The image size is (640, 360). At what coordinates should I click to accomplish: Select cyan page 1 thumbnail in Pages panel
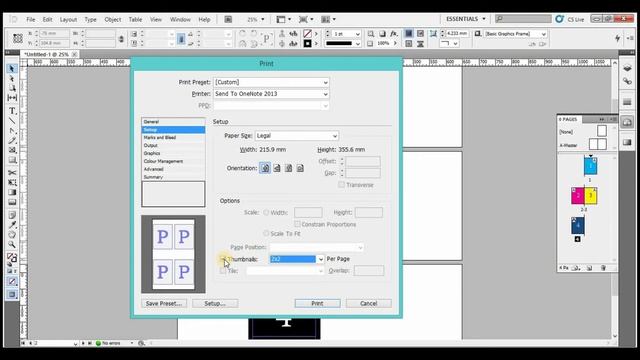pyautogui.click(x=590, y=166)
